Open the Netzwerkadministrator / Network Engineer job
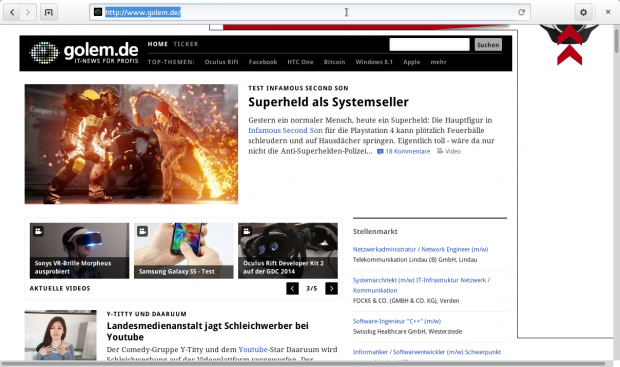This screenshot has height=367, width=620. point(420,250)
